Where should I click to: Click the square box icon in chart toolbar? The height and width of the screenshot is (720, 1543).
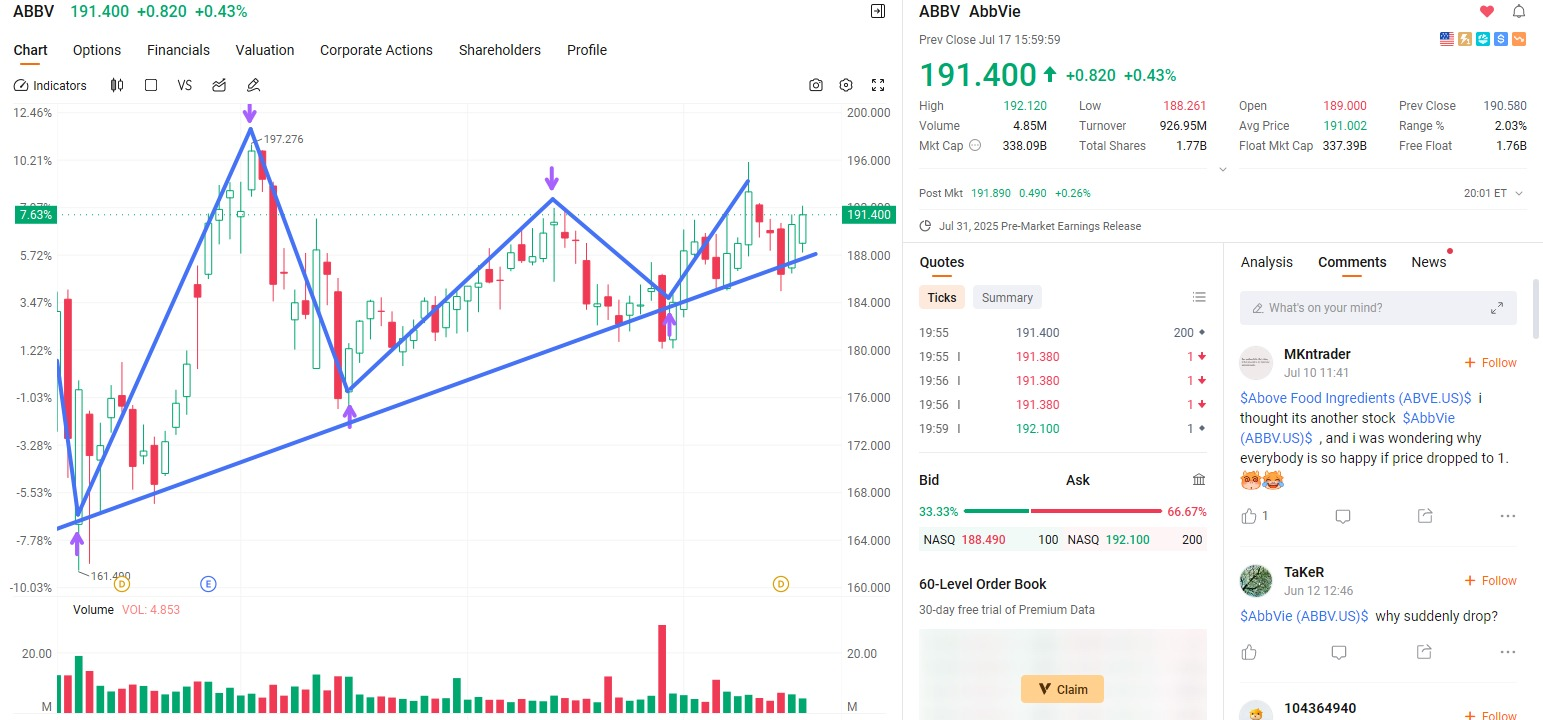pos(151,85)
